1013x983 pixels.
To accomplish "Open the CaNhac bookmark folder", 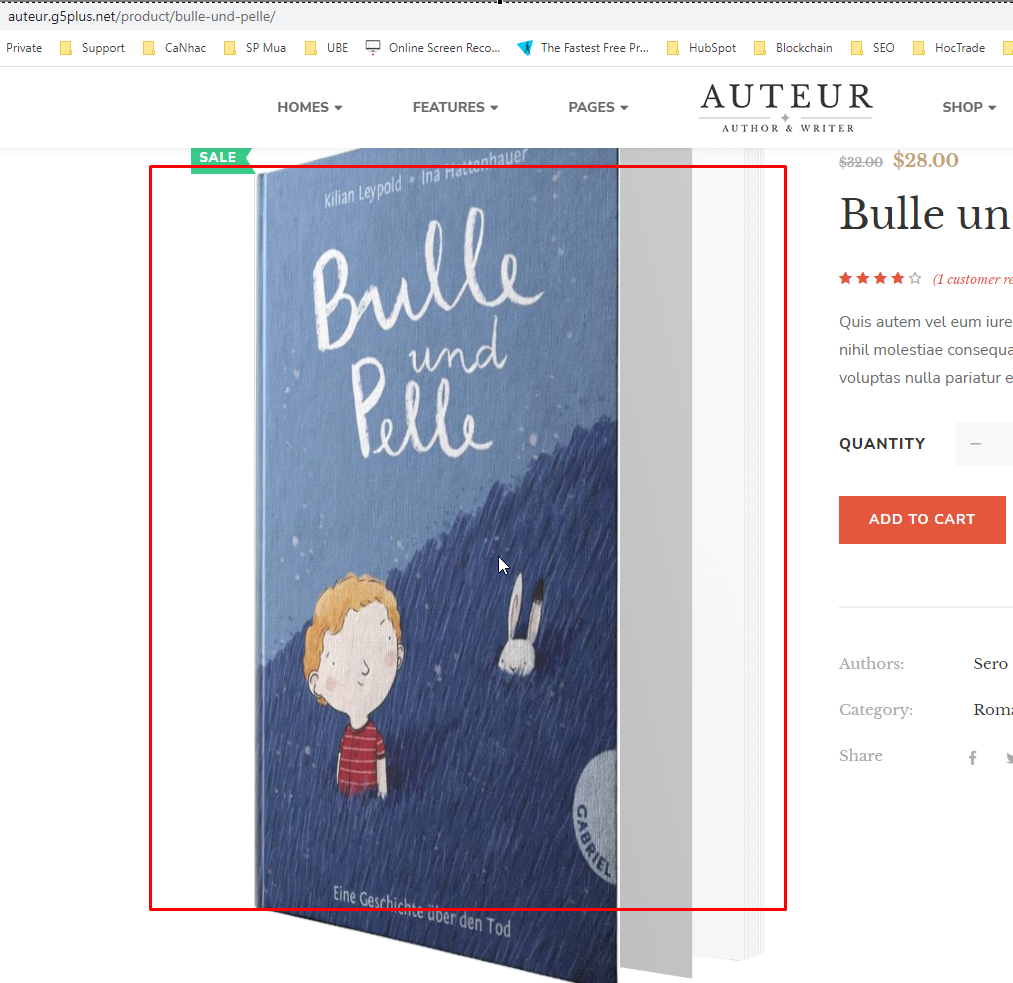I will [x=174, y=48].
